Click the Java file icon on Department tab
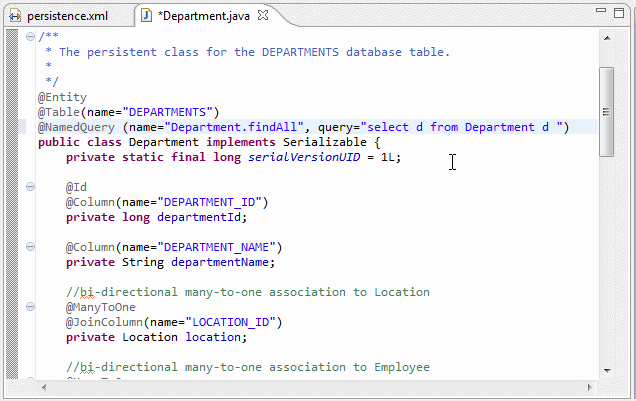Screen dimensions: 636x401 (x=146, y=16)
